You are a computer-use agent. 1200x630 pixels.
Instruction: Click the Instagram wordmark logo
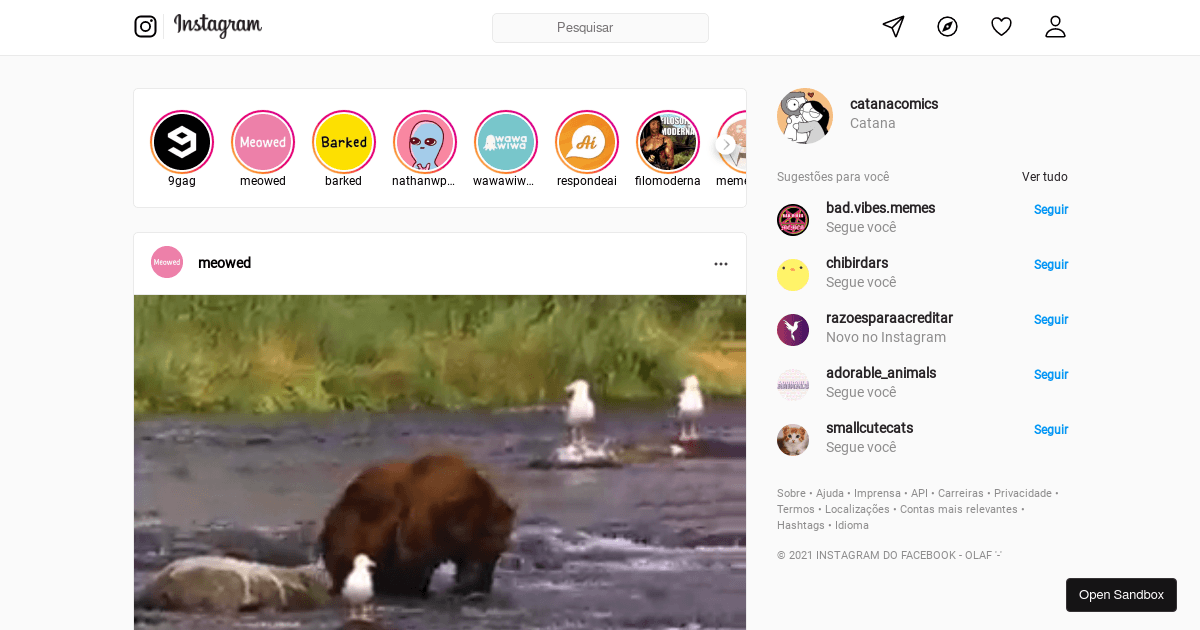[x=217, y=26]
